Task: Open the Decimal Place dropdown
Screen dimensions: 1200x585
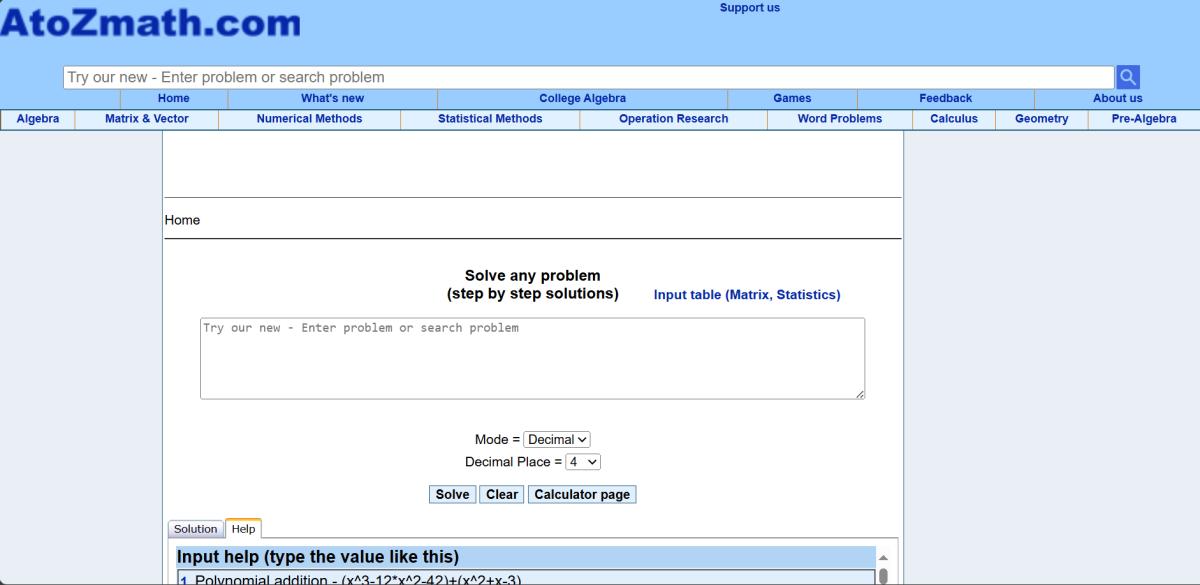Action: (581, 461)
